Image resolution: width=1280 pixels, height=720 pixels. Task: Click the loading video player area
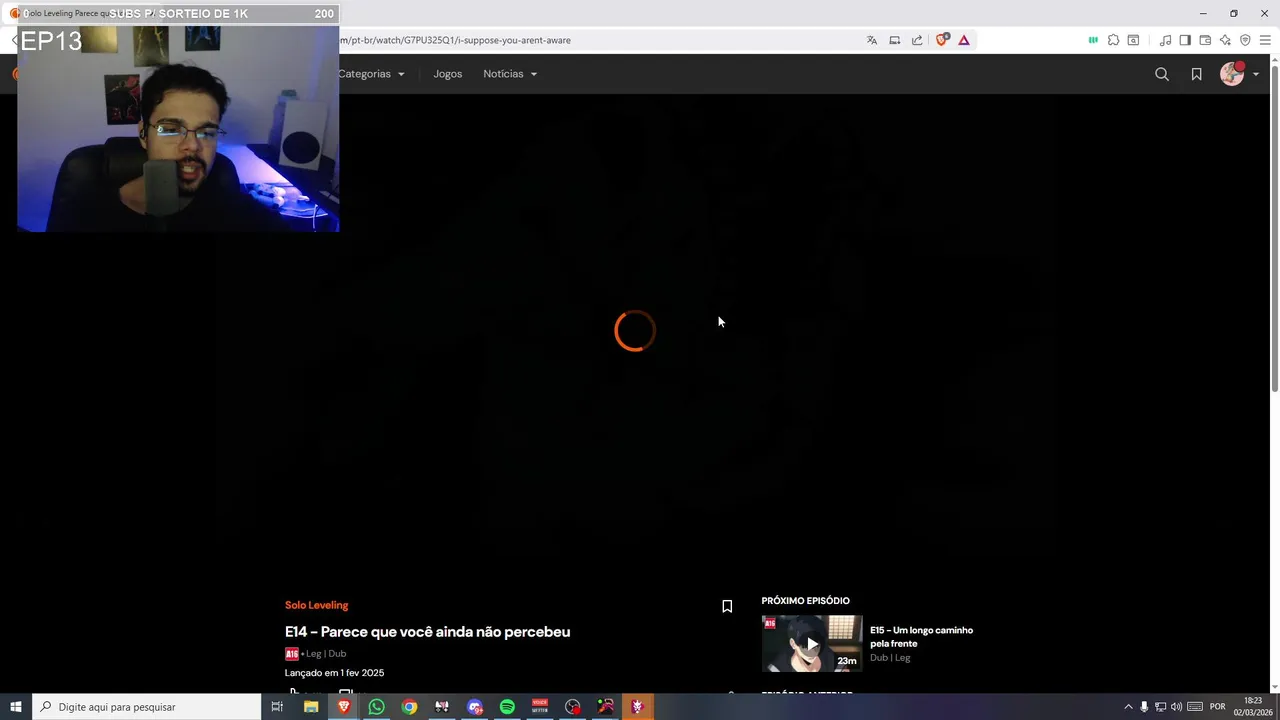pyautogui.click(x=635, y=331)
